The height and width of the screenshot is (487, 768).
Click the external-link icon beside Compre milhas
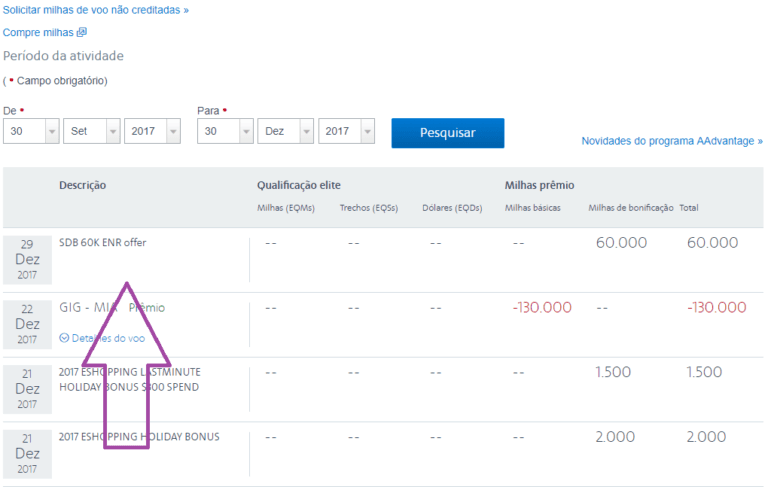point(82,32)
